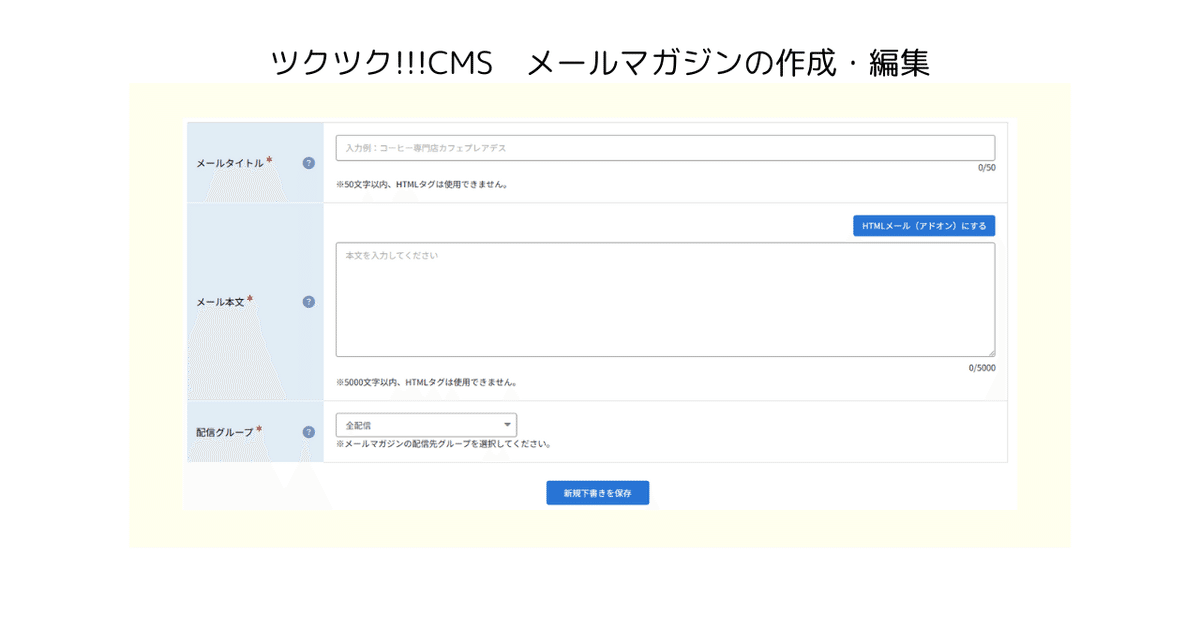
Task: Save the new draft with 新規下書きを保存
Action: [597, 492]
